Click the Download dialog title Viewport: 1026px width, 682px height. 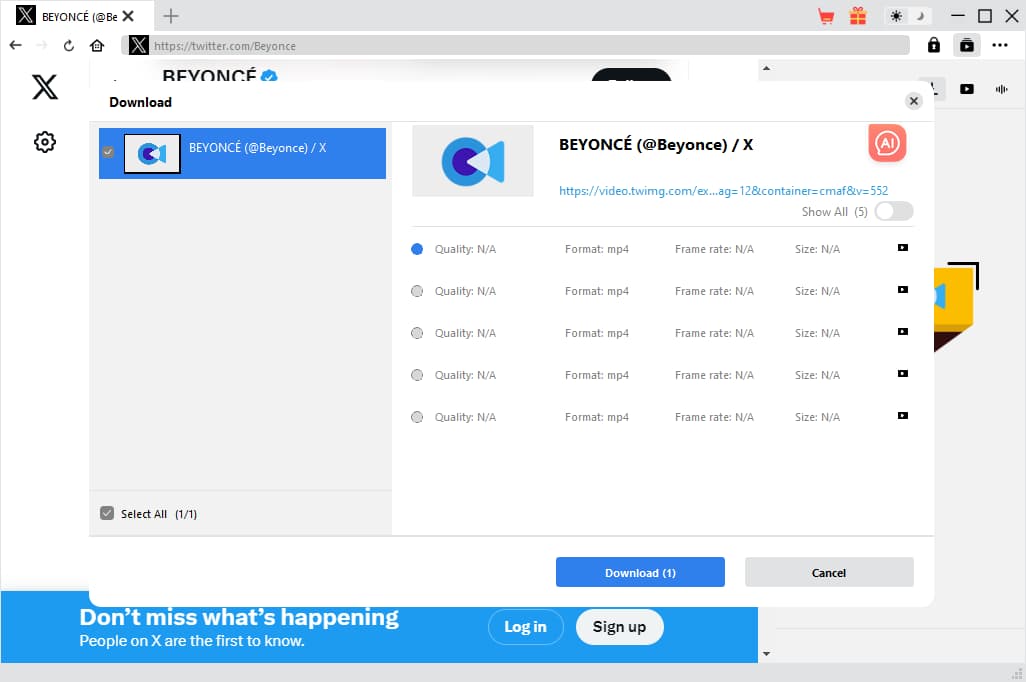click(141, 102)
